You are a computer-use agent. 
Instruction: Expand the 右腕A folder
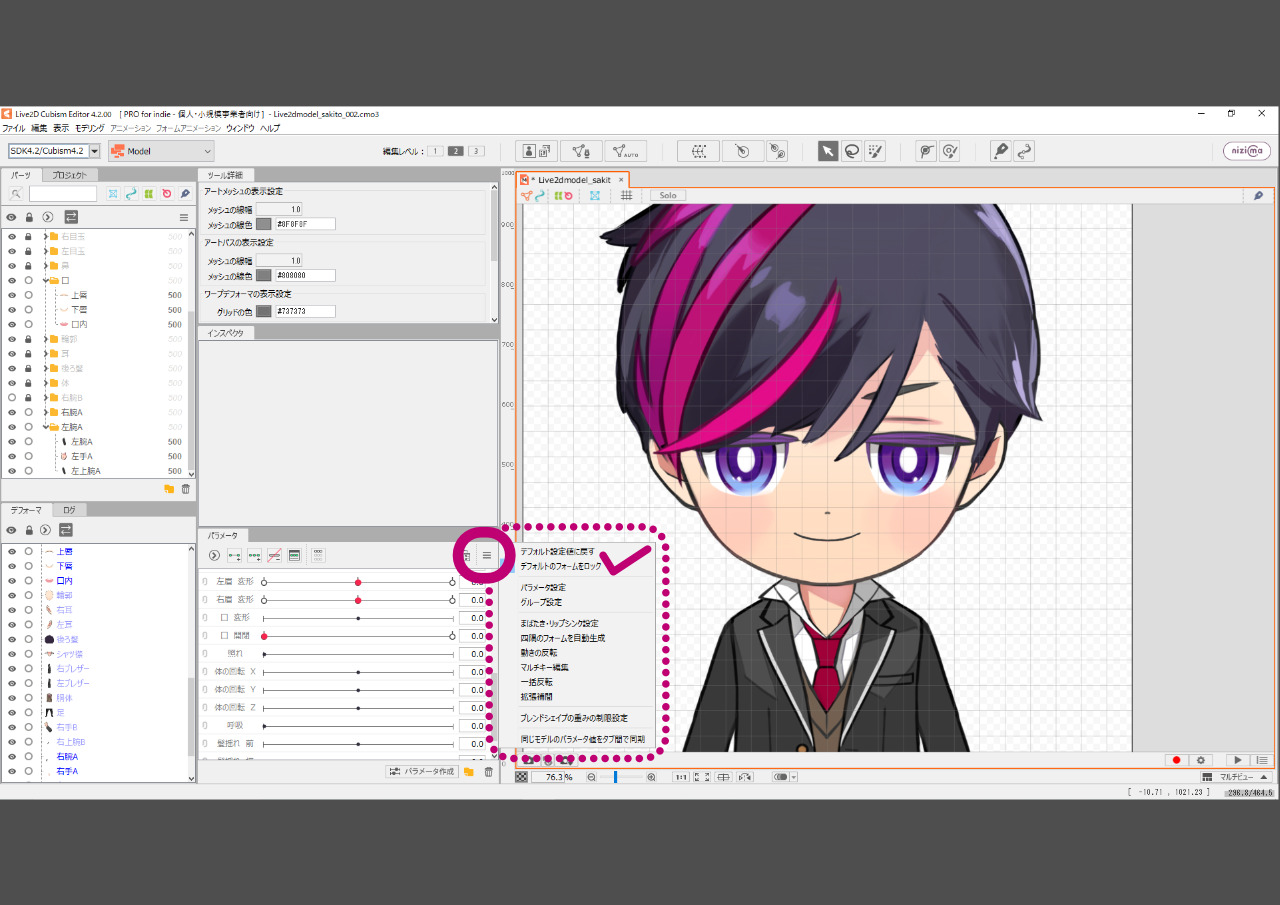click(x=46, y=412)
